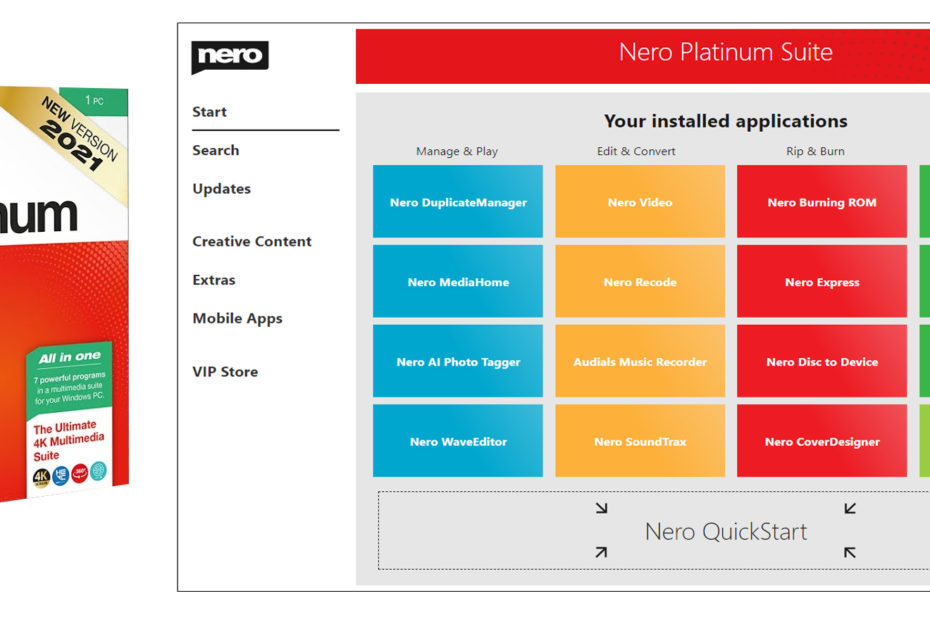The height and width of the screenshot is (620, 930).
Task: Launch Nero DuplicateManager tile
Action: tap(458, 202)
